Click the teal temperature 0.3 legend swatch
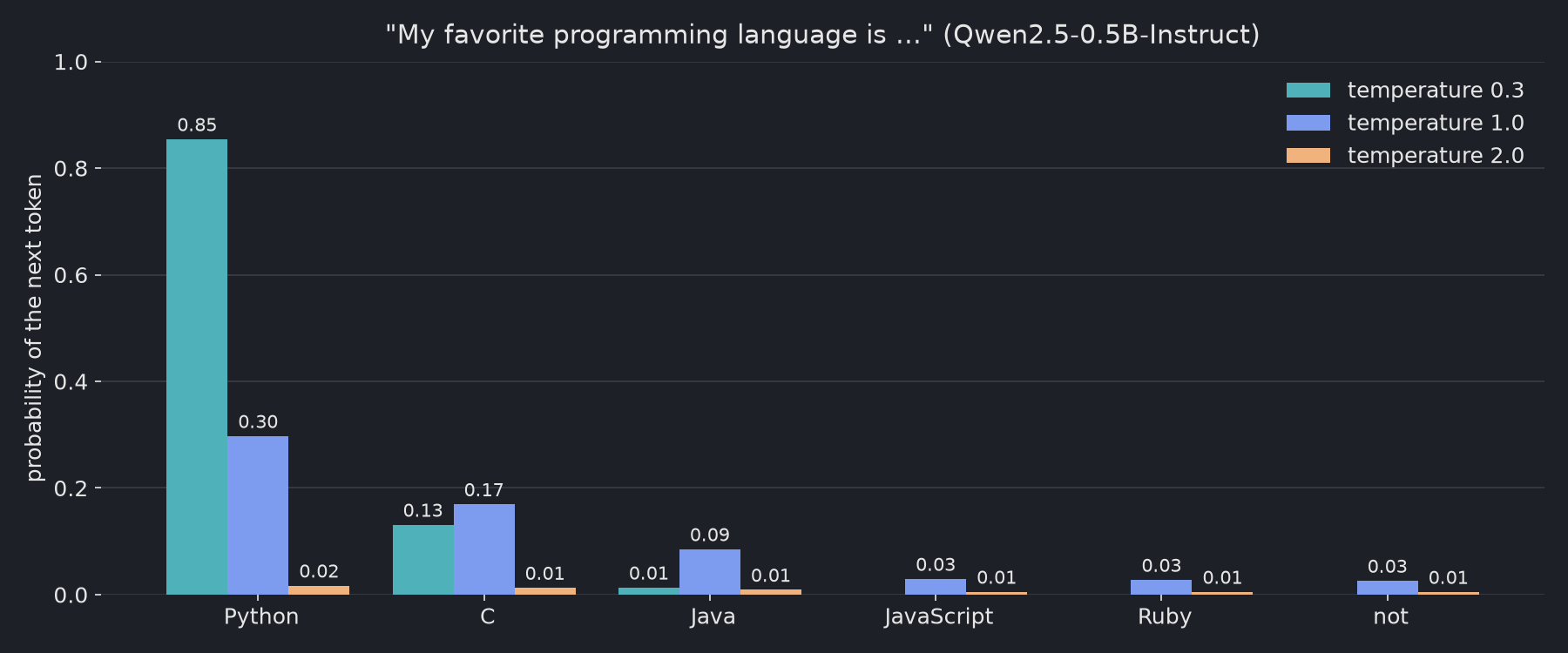This screenshot has width=1568, height=653. [1308, 91]
